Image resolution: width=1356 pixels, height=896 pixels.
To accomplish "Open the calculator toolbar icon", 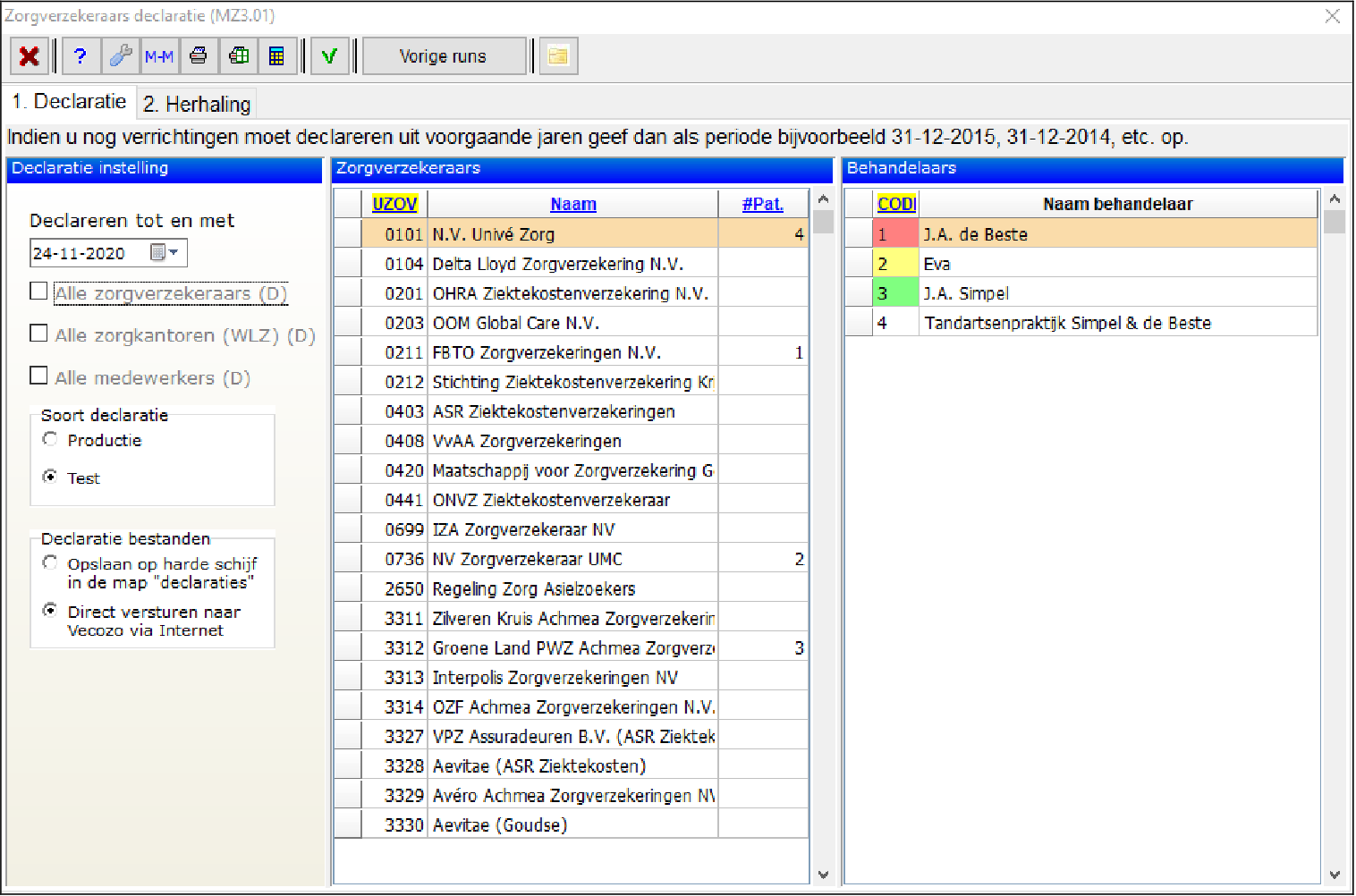I will tap(277, 56).
